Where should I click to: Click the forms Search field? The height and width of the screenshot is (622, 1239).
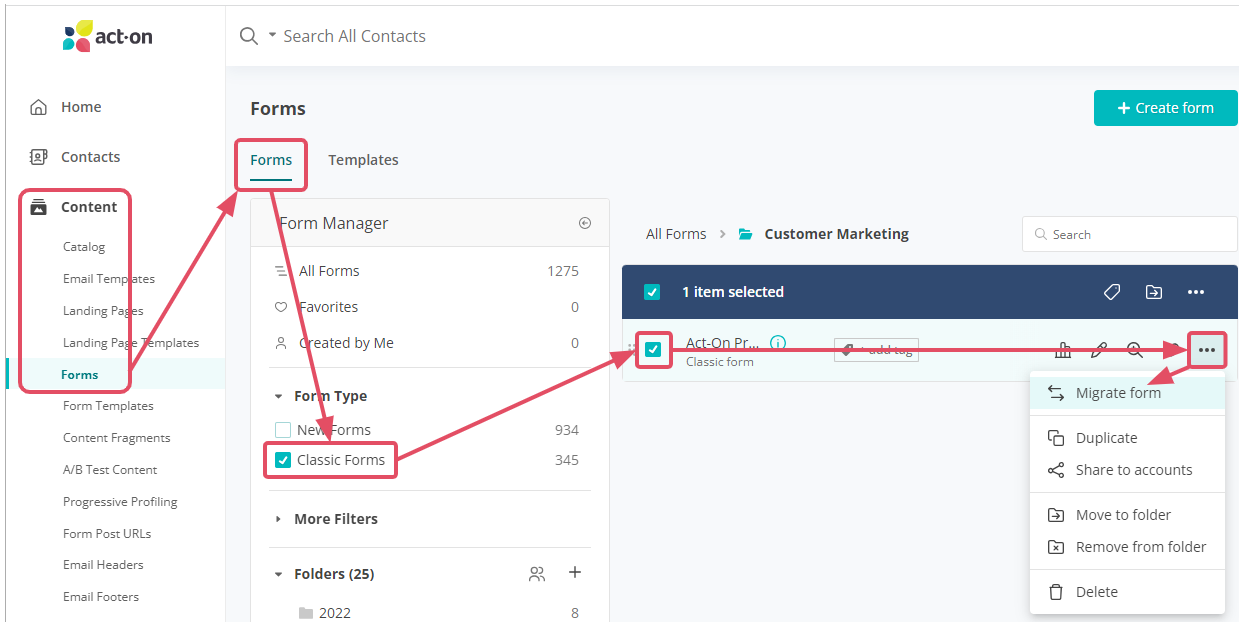(1130, 234)
